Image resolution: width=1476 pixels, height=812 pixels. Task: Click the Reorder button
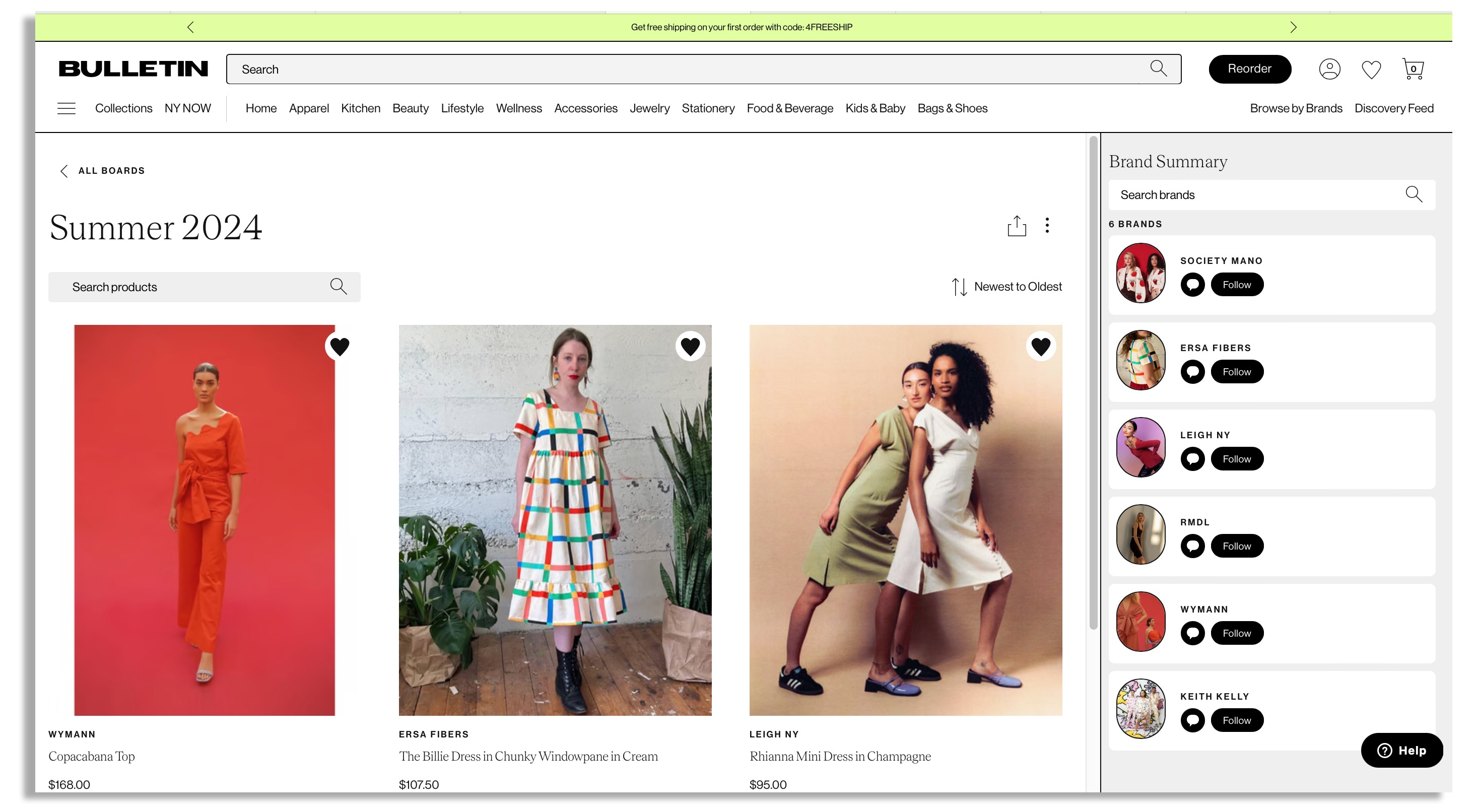tap(1250, 69)
